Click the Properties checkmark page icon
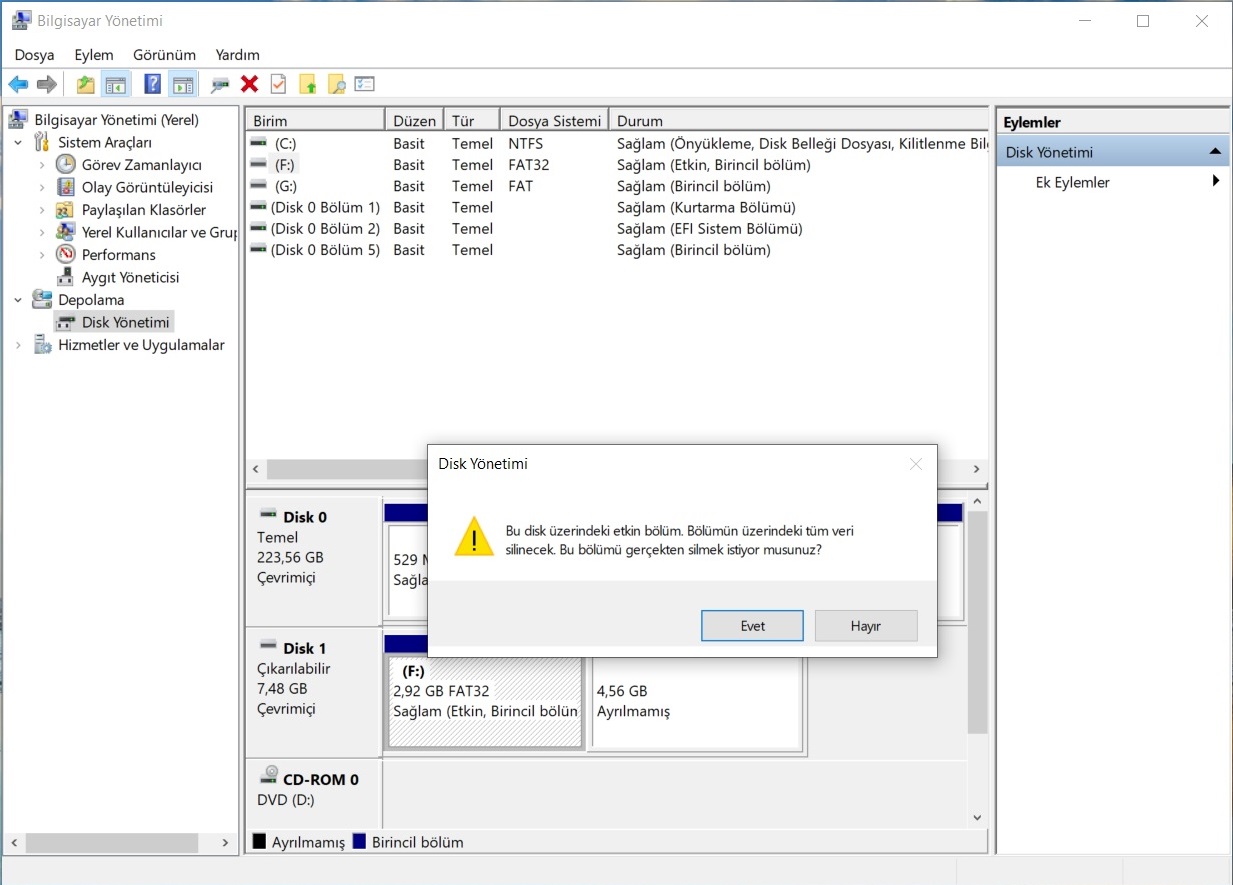The height and width of the screenshot is (885, 1233). (279, 85)
